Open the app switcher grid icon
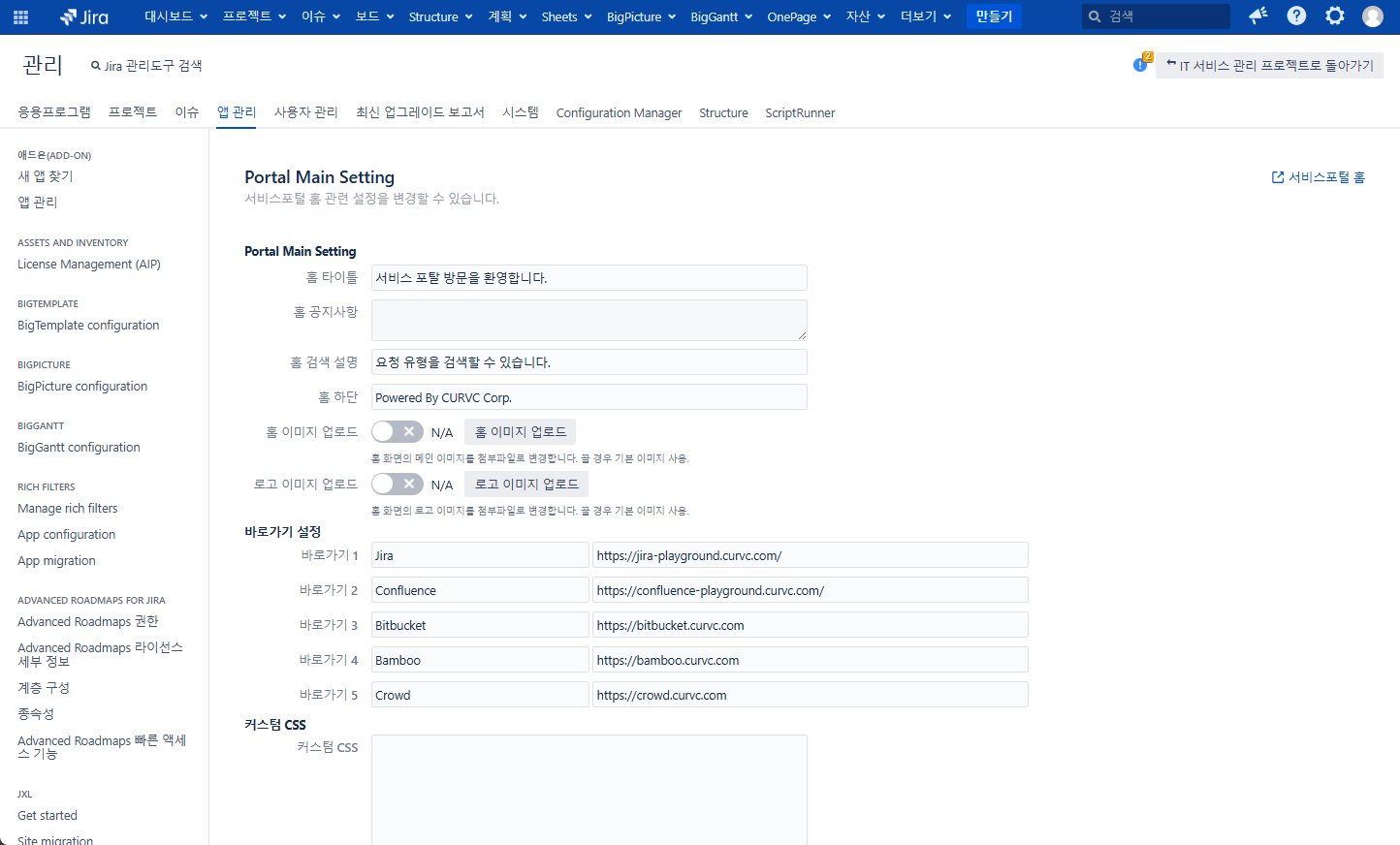Screen dimensions: 1400x845 [20, 16]
